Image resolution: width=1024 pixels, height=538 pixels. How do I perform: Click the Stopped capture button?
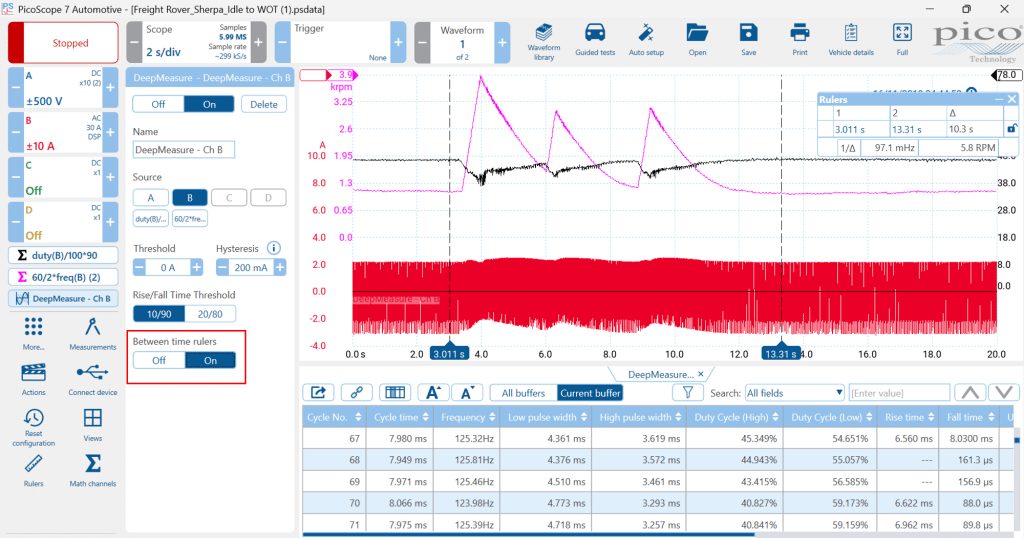63,42
